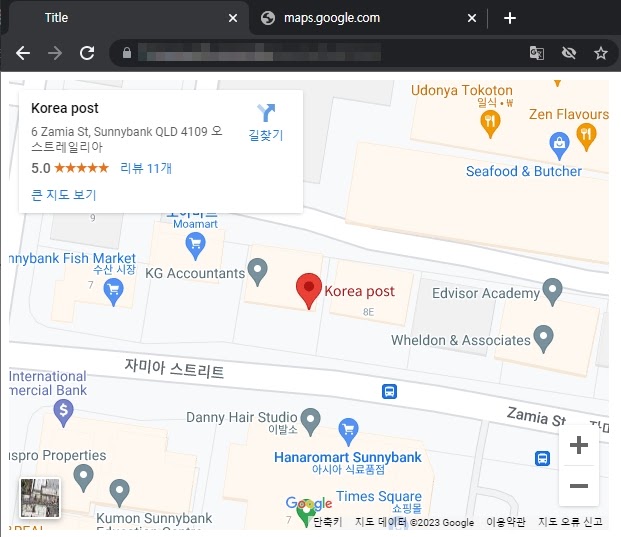The height and width of the screenshot is (537, 621).
Task: Open the 길찾기 directions link text
Action: 266,135
